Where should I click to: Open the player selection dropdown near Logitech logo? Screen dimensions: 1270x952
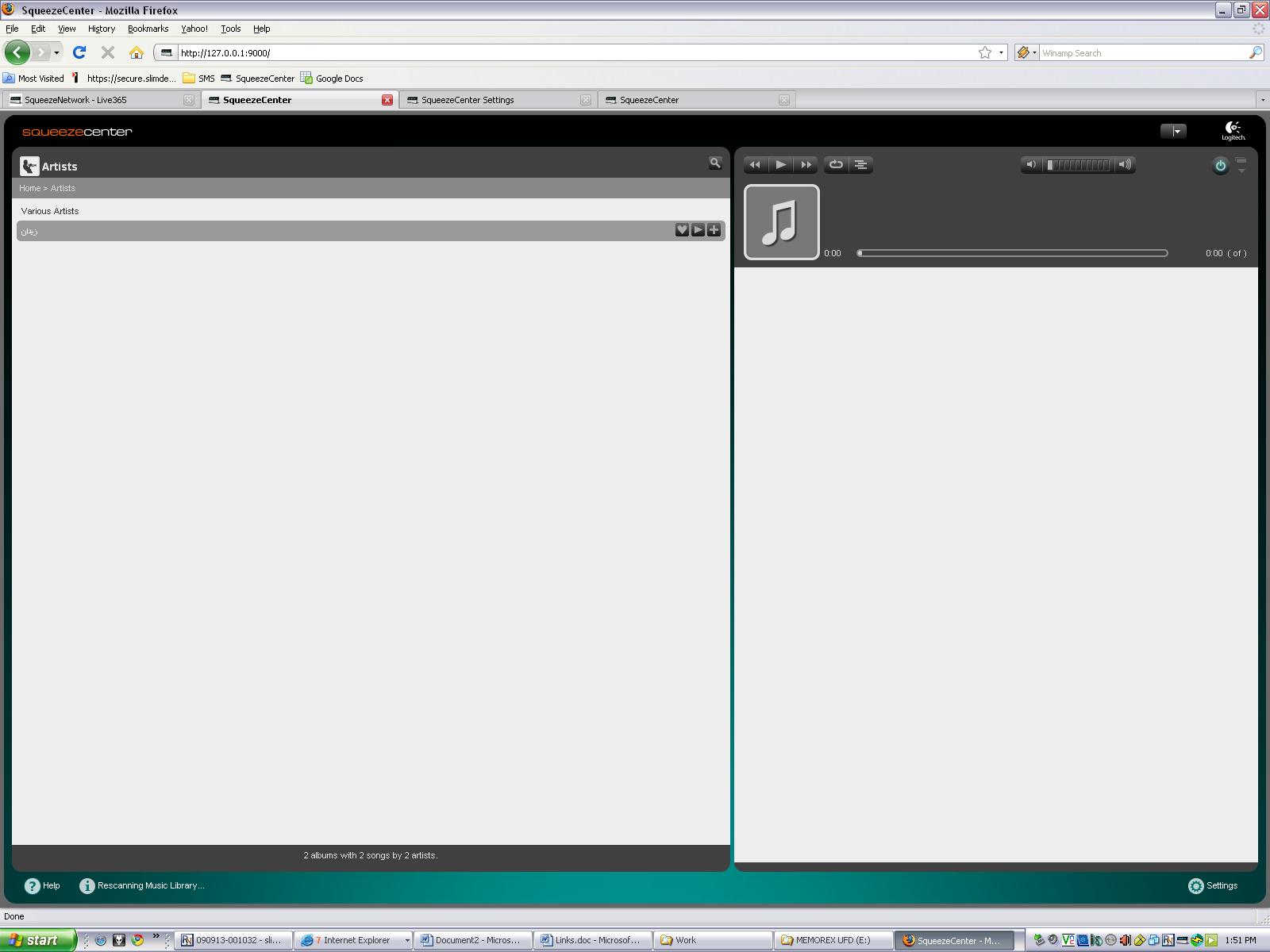coord(1173,132)
